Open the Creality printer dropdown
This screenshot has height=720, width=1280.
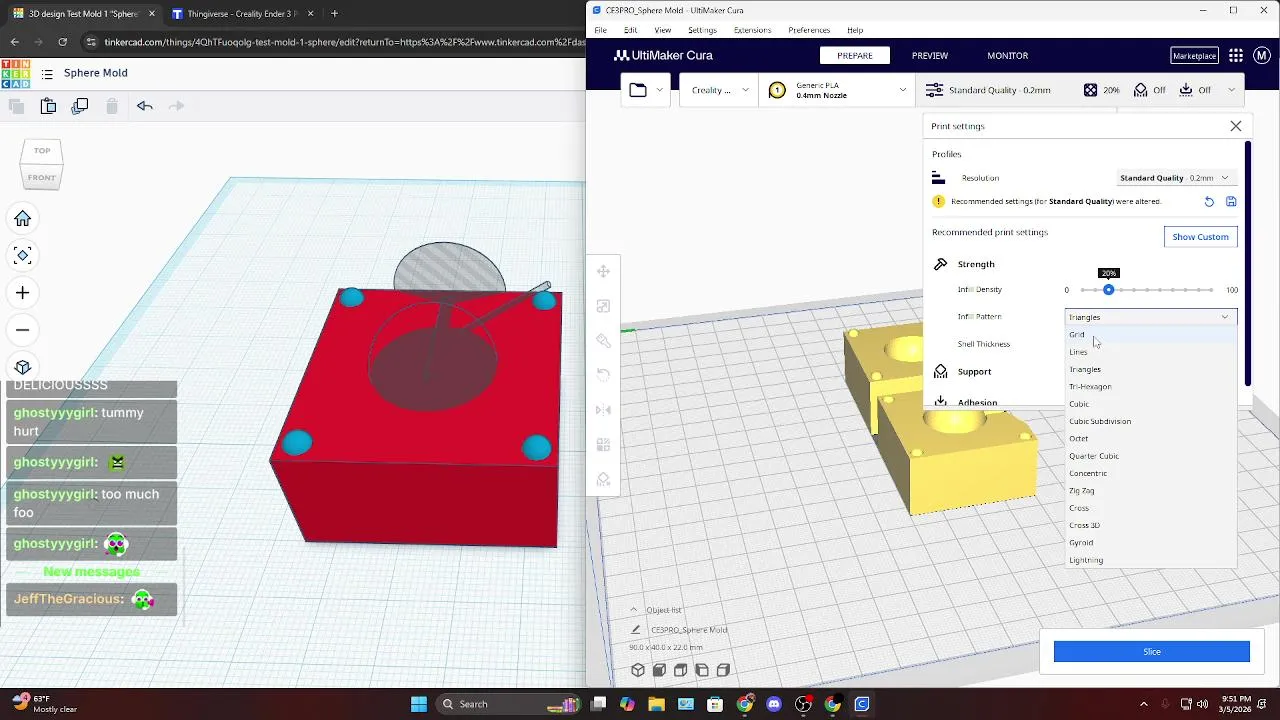click(718, 90)
